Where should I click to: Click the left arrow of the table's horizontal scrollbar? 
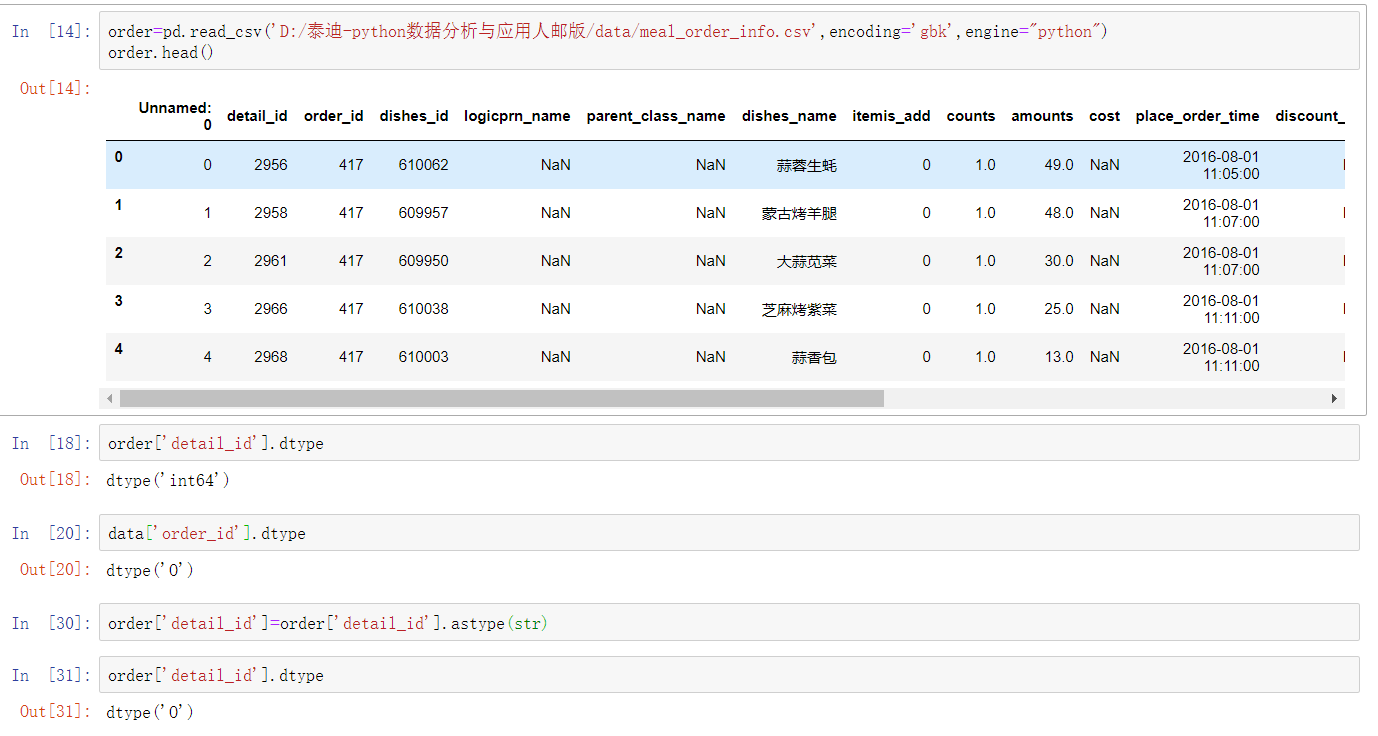click(x=111, y=399)
